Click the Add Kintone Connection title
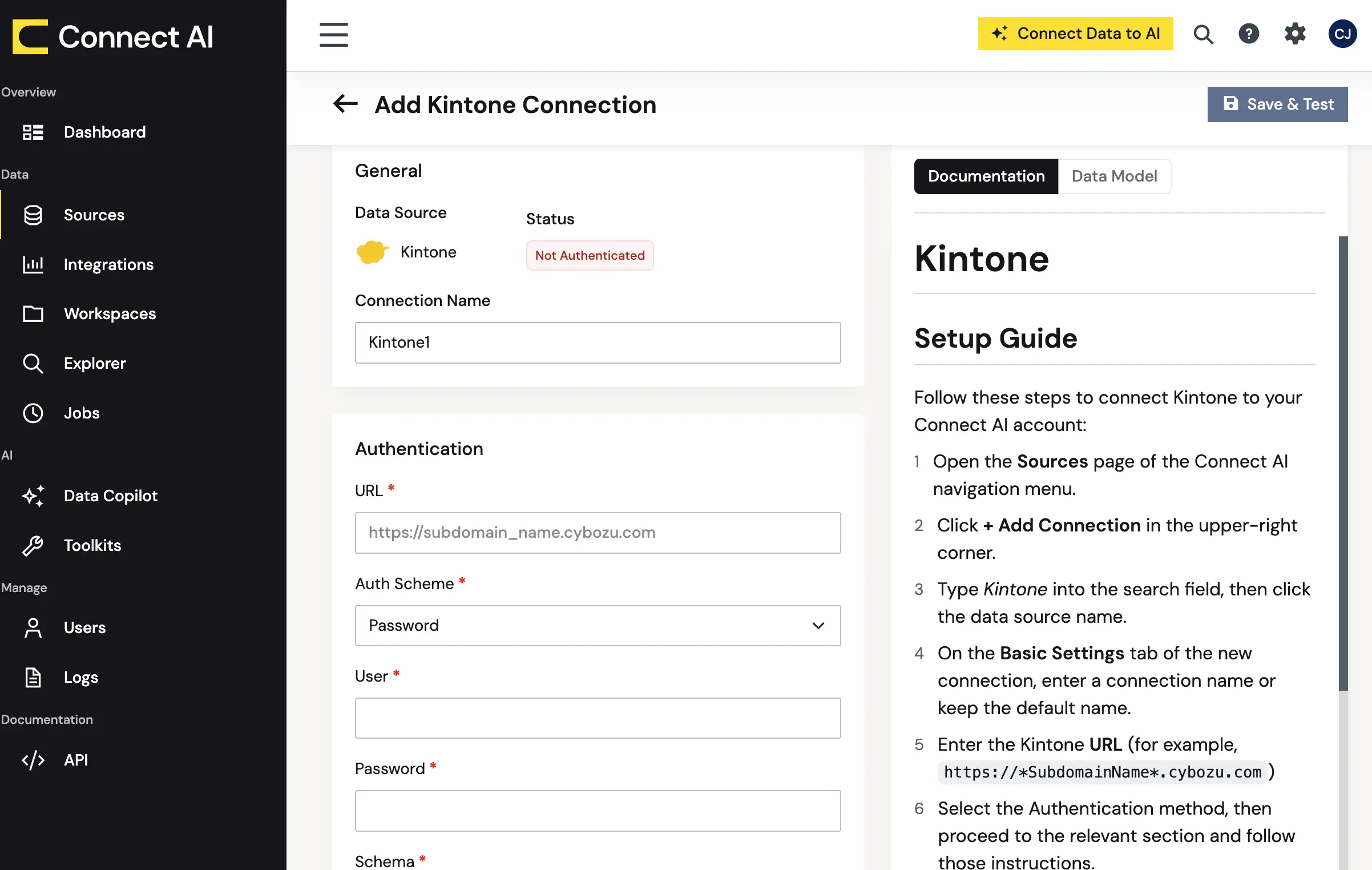 coord(515,104)
